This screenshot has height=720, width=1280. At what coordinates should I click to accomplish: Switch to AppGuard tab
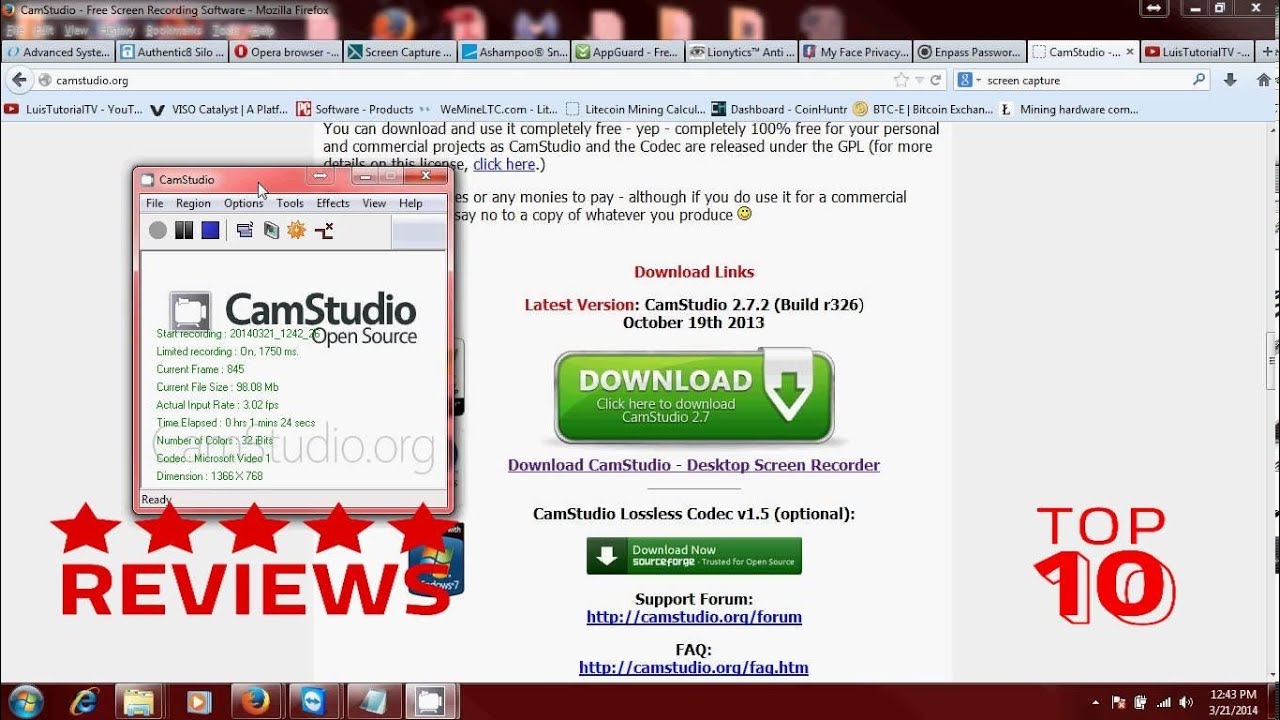click(x=628, y=52)
